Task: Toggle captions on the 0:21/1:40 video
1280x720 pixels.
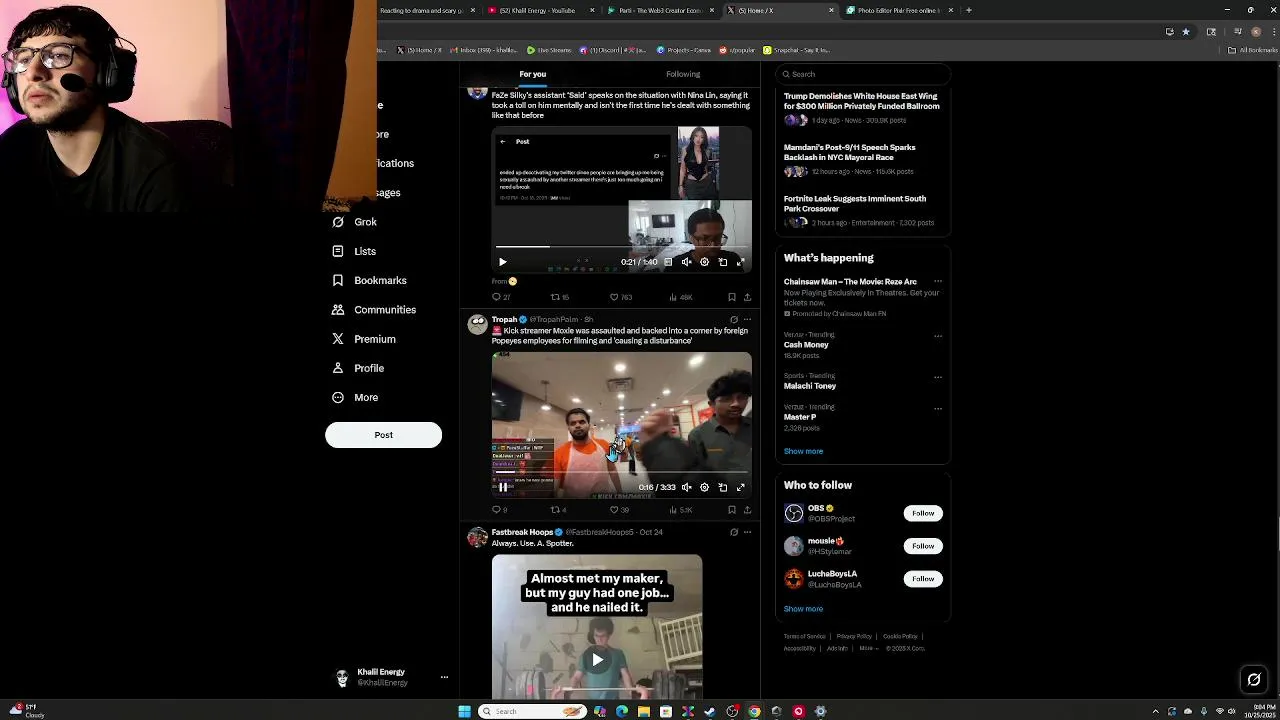Action: click(x=668, y=262)
